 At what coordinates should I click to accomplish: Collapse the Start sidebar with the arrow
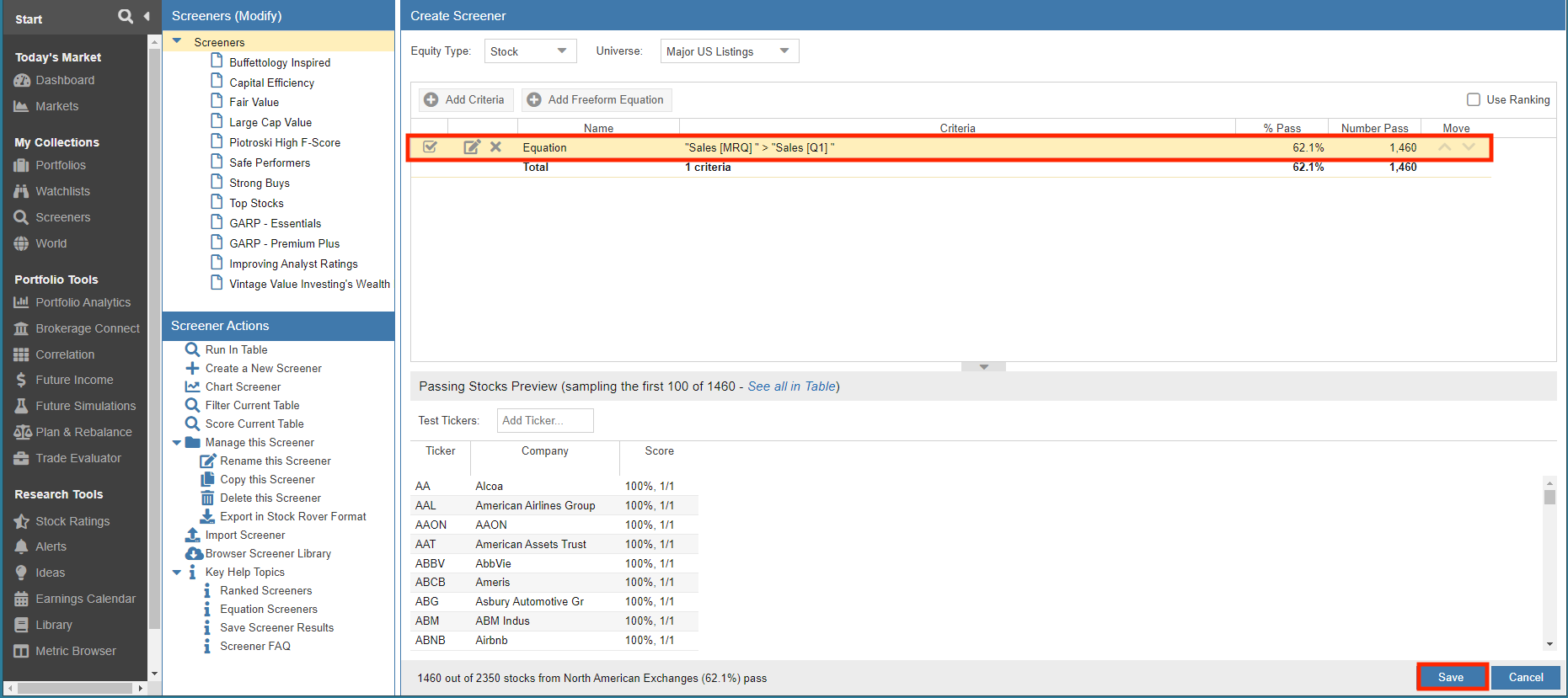tap(147, 16)
